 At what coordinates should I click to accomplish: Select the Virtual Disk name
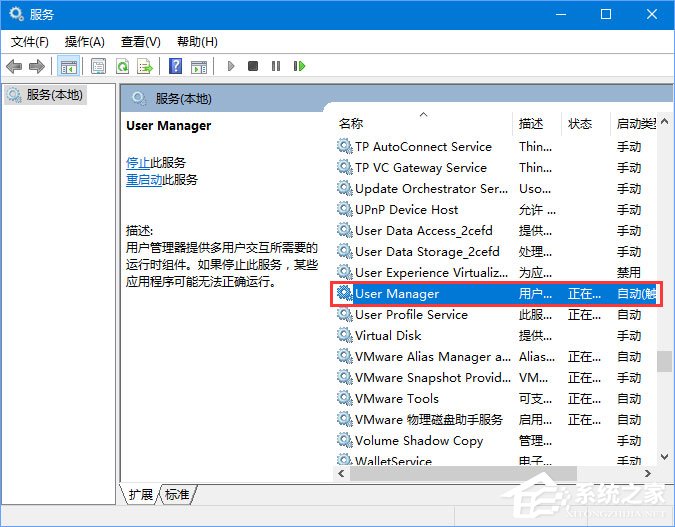tap(388, 335)
